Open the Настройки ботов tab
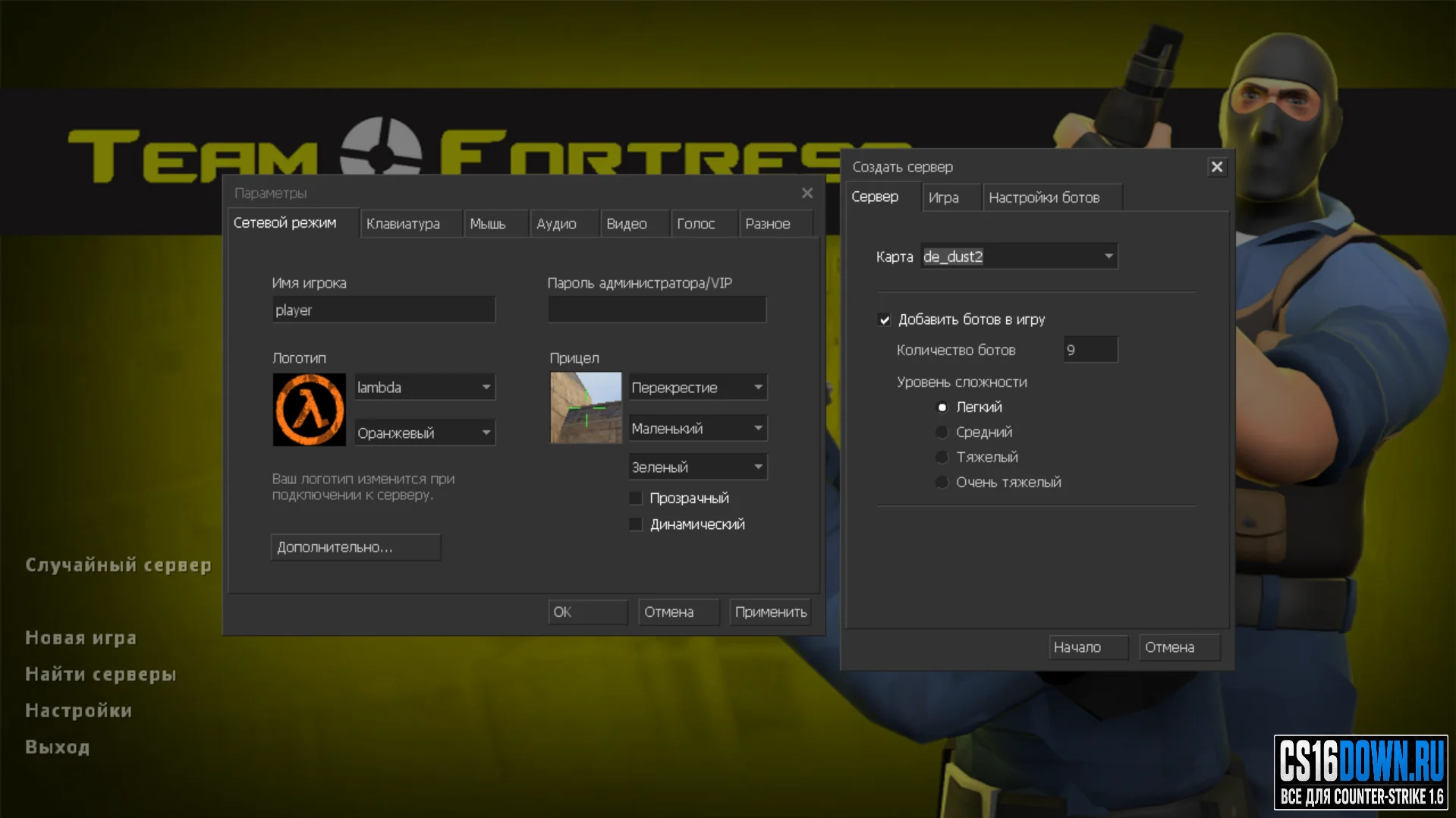The height and width of the screenshot is (818, 1456). 1052,198
